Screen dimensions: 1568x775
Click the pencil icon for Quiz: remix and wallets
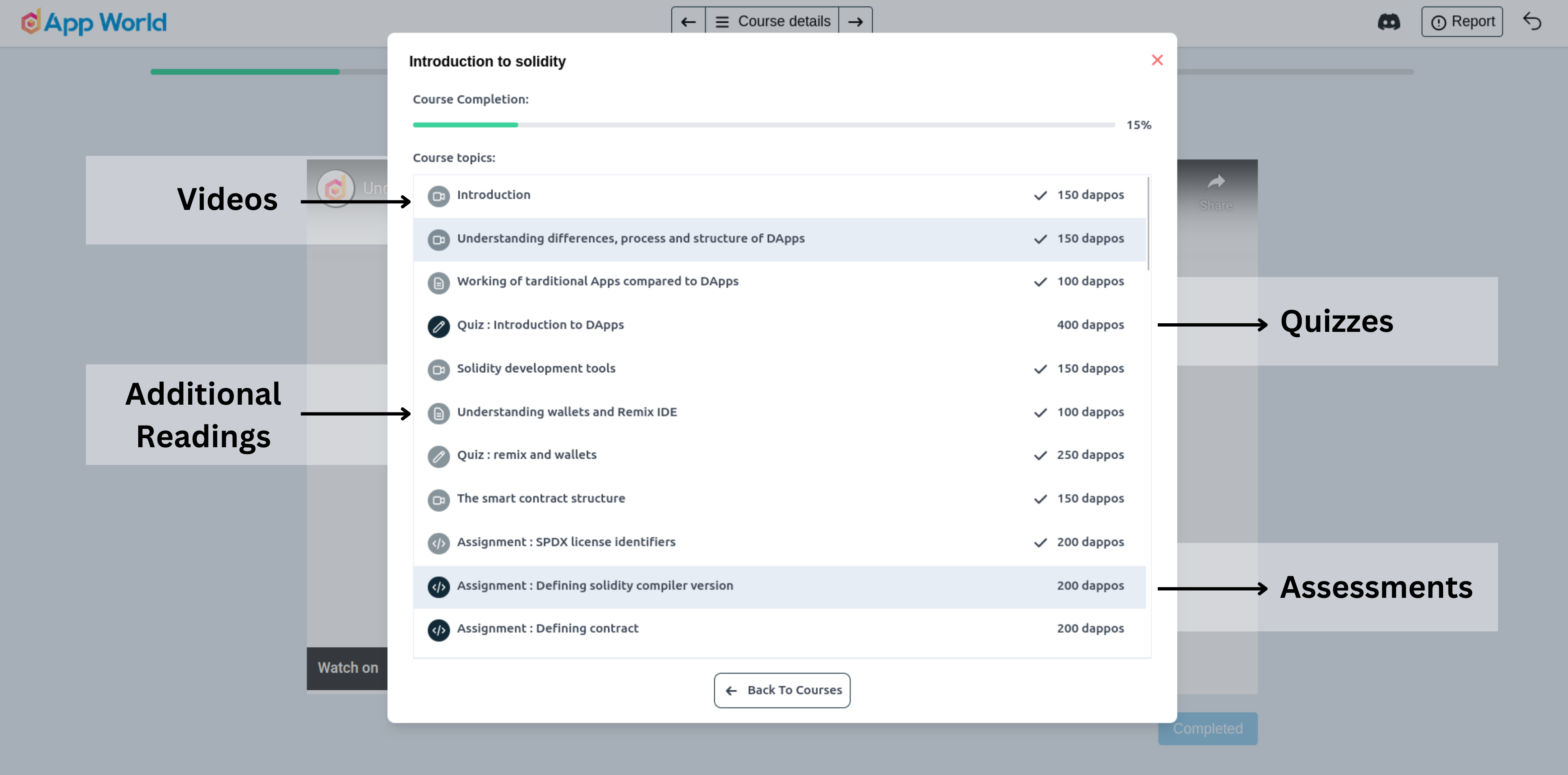click(x=438, y=456)
